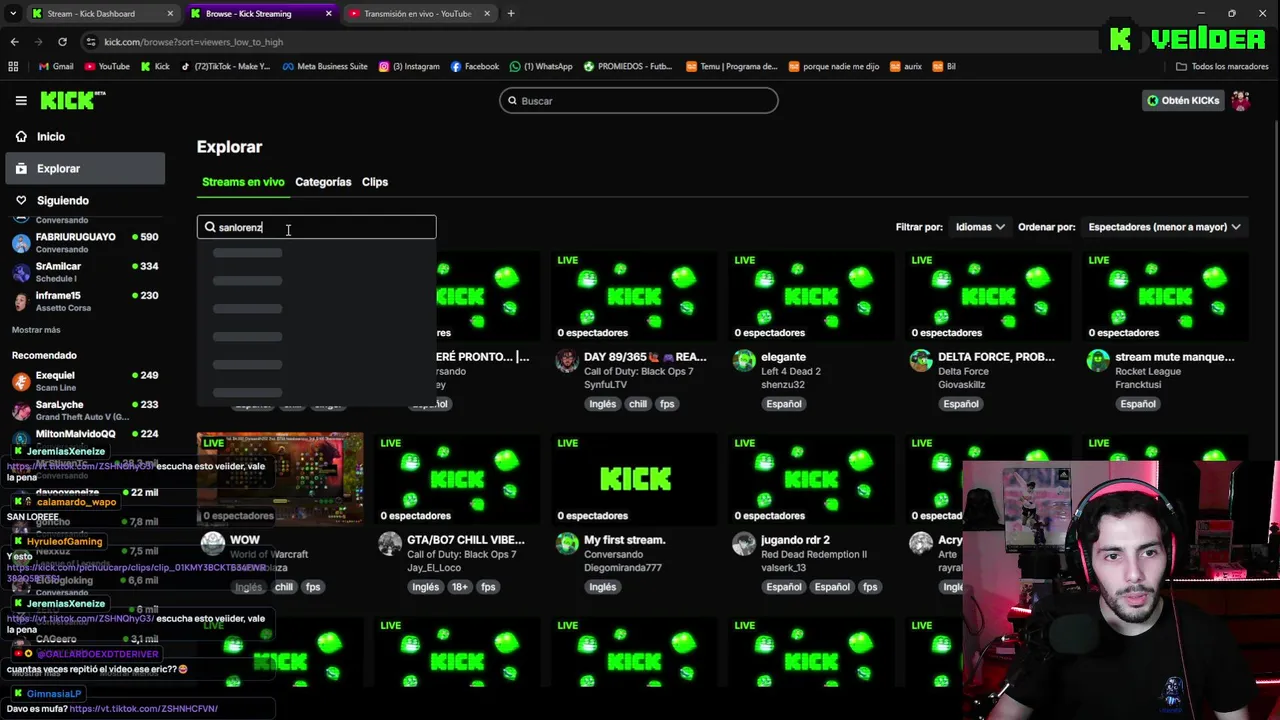This screenshot has height=720, width=1280.
Task: Close the Stream - Kick Dashboard tab
Action: (170, 14)
